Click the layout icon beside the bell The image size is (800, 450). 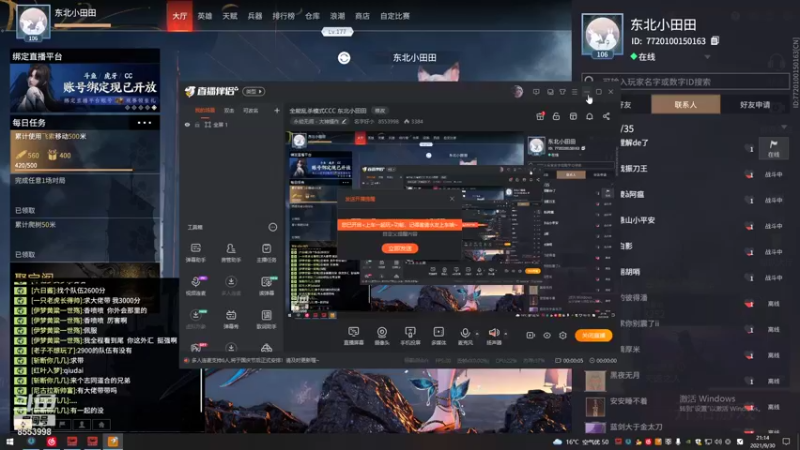(x=573, y=116)
